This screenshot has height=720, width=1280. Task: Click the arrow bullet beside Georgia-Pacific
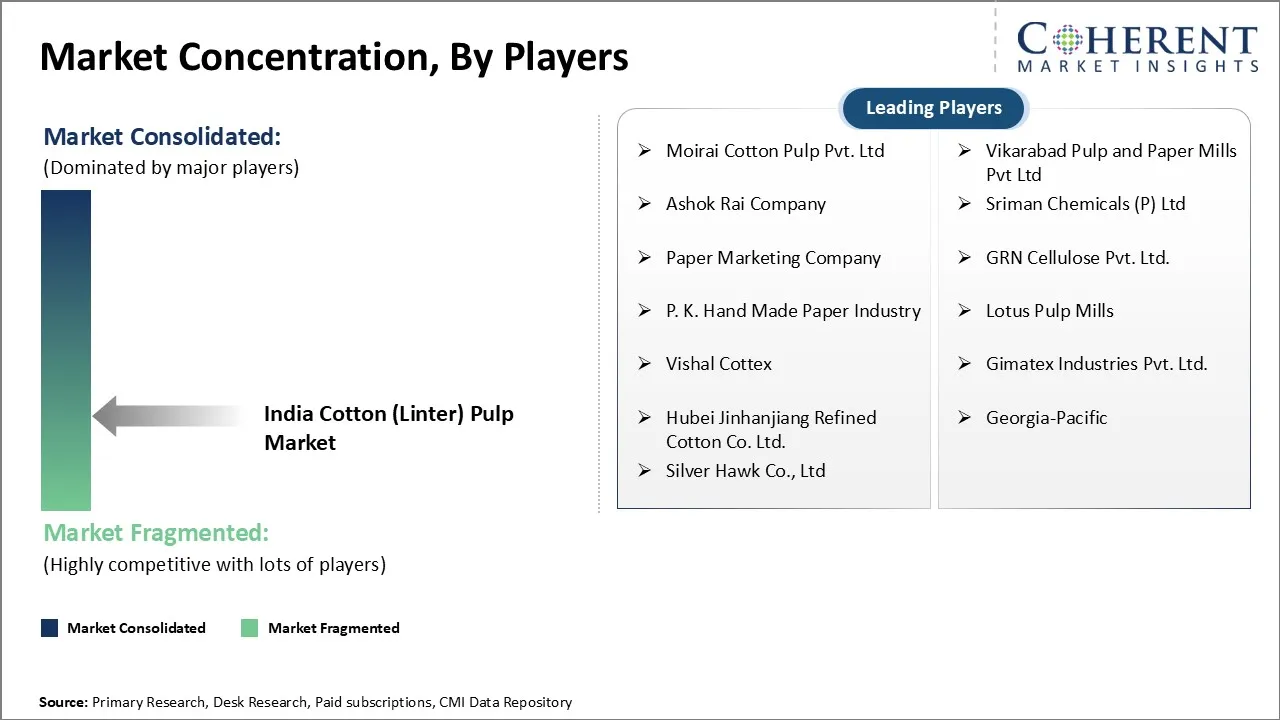coord(965,418)
